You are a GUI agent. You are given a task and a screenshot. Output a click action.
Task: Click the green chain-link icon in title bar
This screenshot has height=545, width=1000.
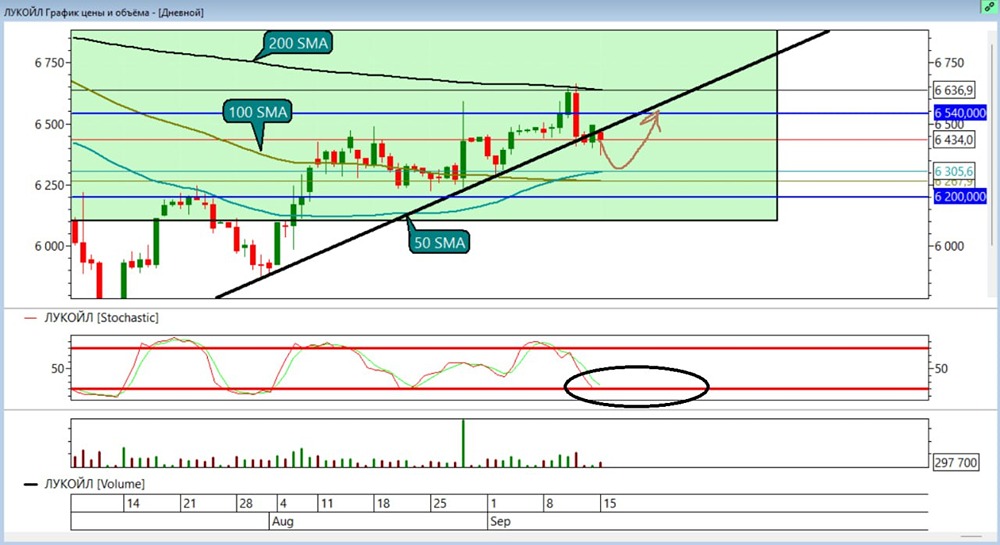990,7
